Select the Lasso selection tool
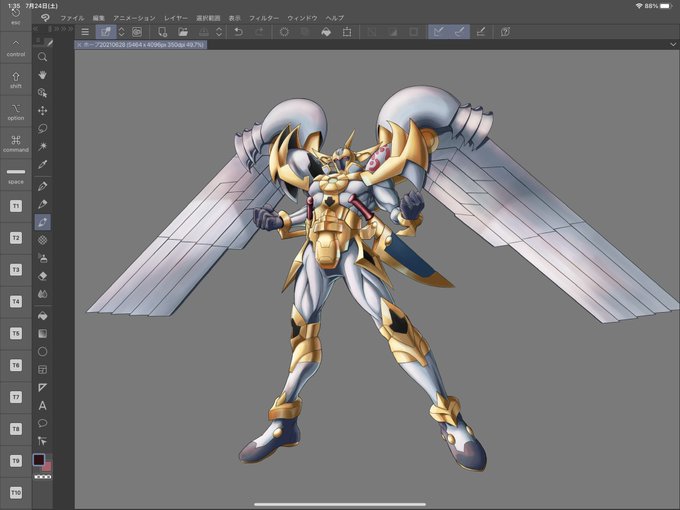Screen dimensions: 680x510 [42, 128]
